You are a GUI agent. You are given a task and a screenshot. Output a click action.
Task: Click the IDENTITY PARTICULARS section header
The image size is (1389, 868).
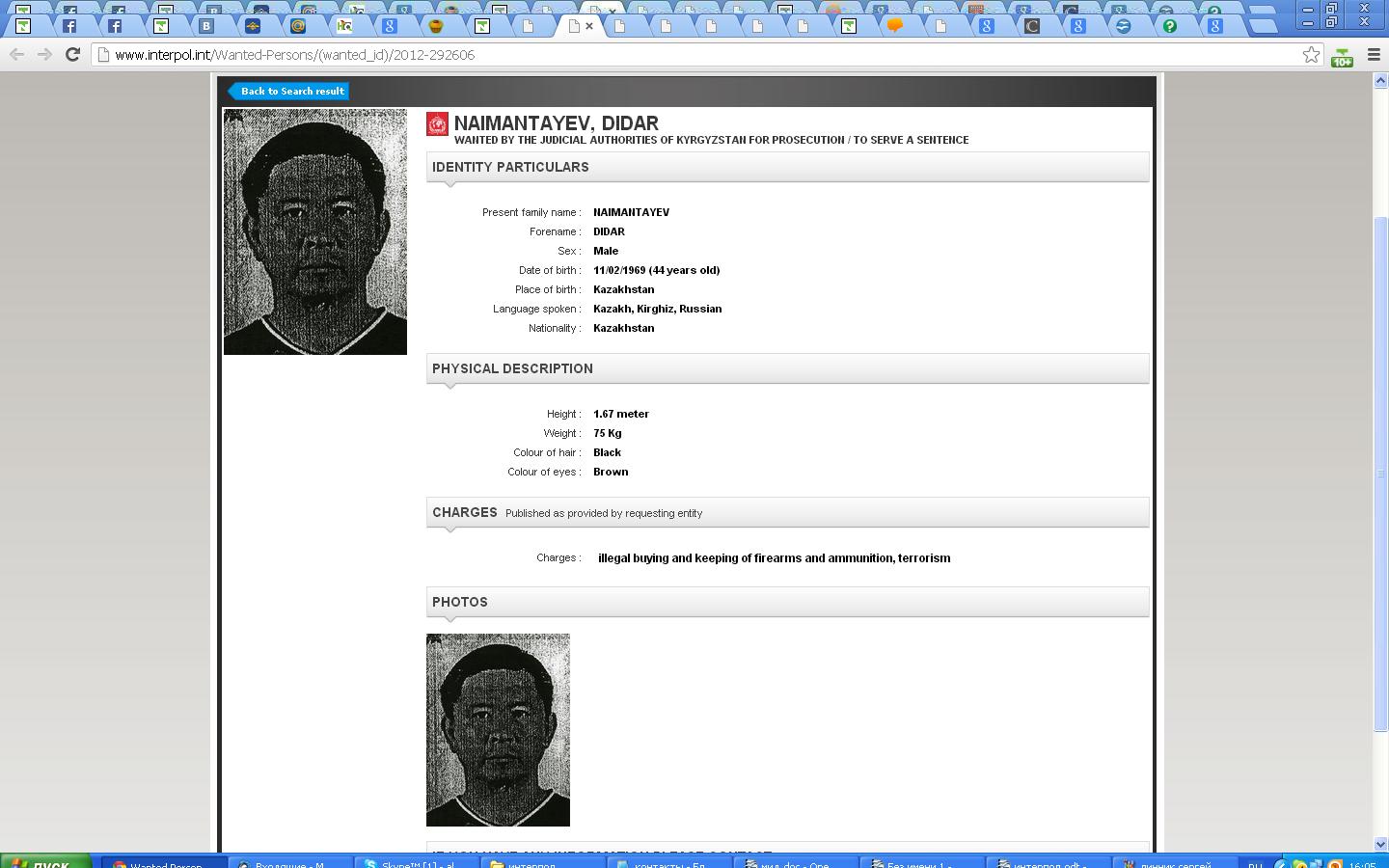510,167
